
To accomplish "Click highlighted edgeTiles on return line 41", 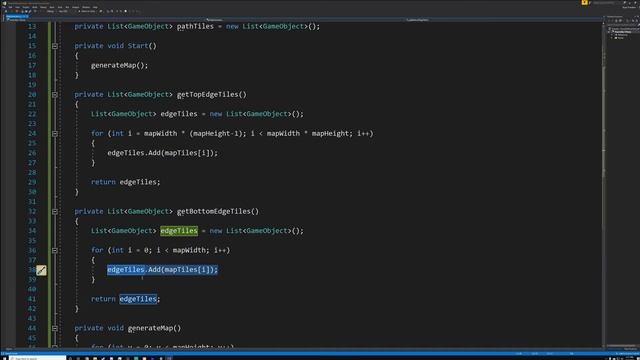I will (x=138, y=299).
